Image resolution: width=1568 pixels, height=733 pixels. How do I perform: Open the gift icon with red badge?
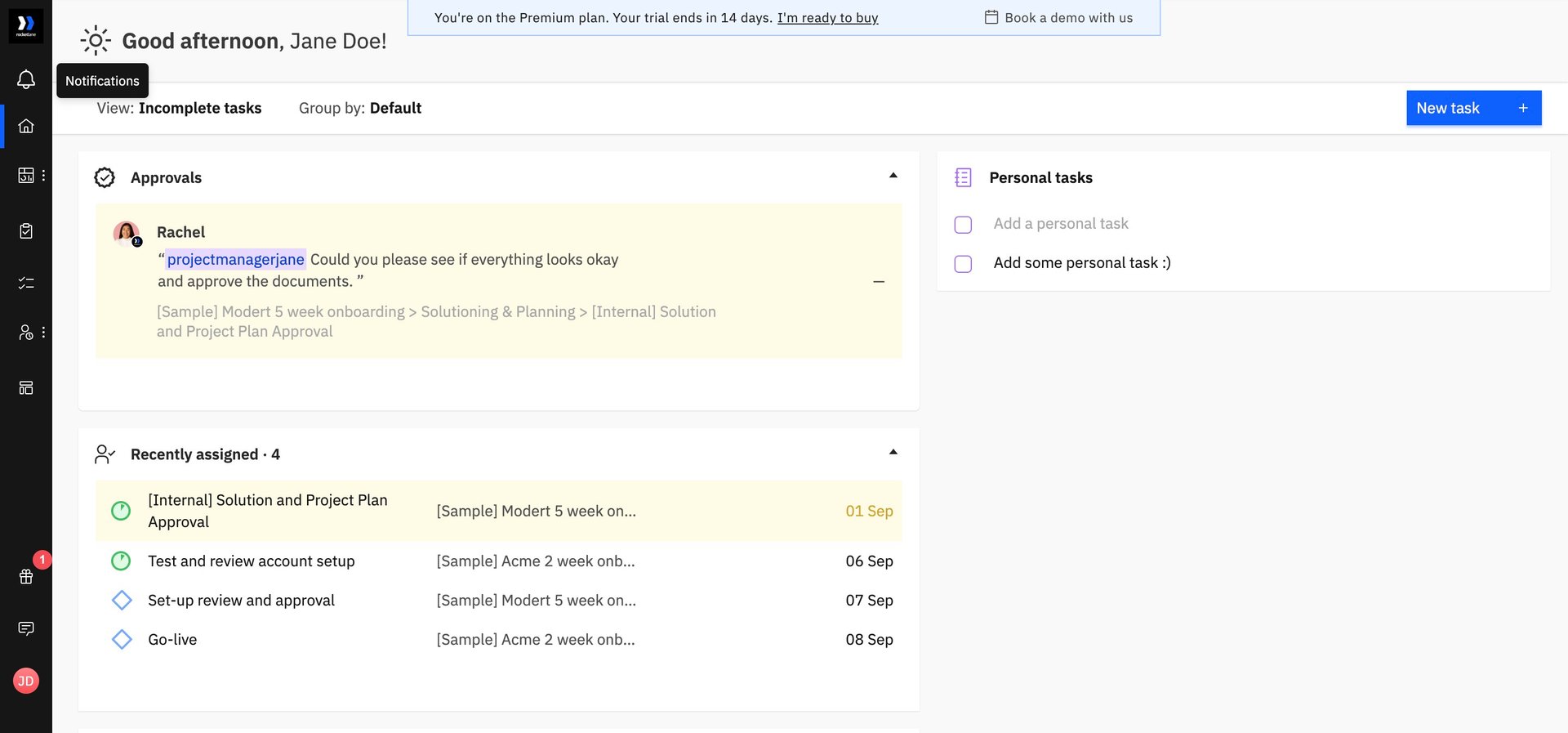tap(26, 576)
